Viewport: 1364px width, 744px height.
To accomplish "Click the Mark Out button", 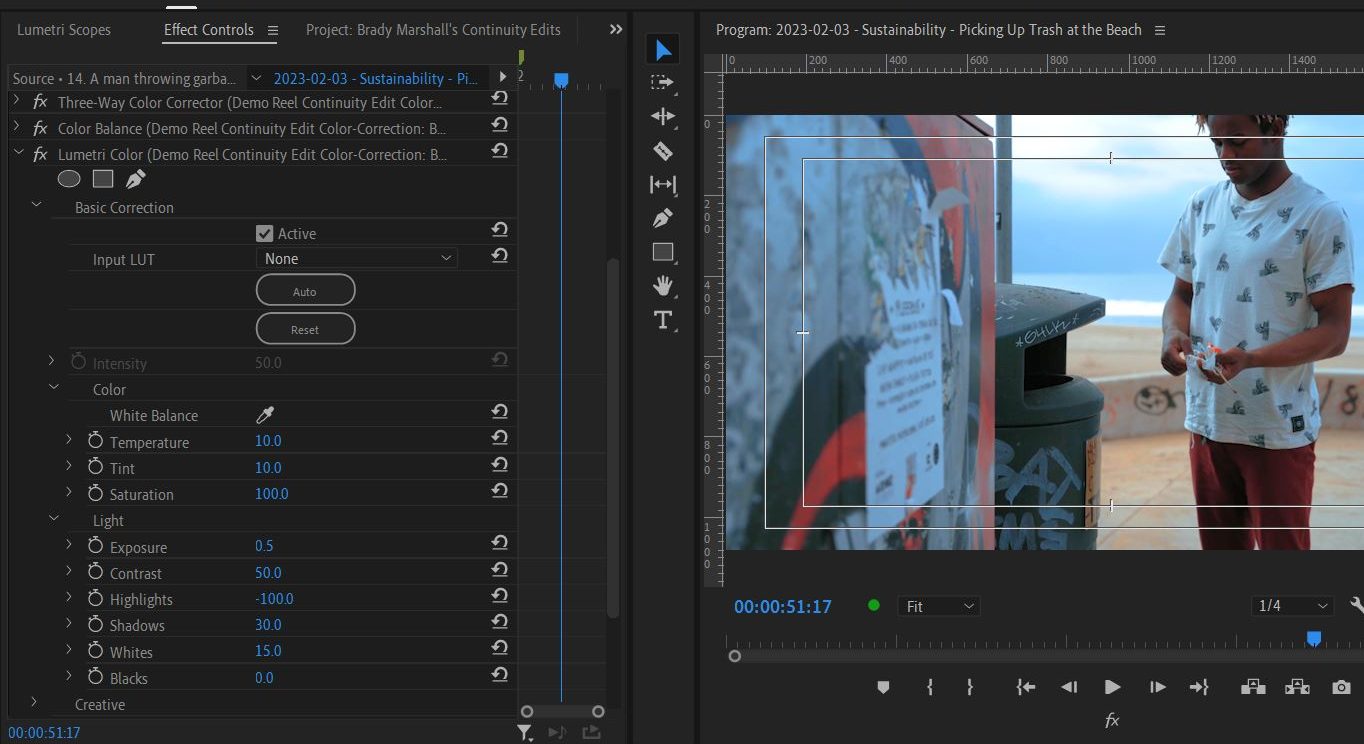I will 970,687.
